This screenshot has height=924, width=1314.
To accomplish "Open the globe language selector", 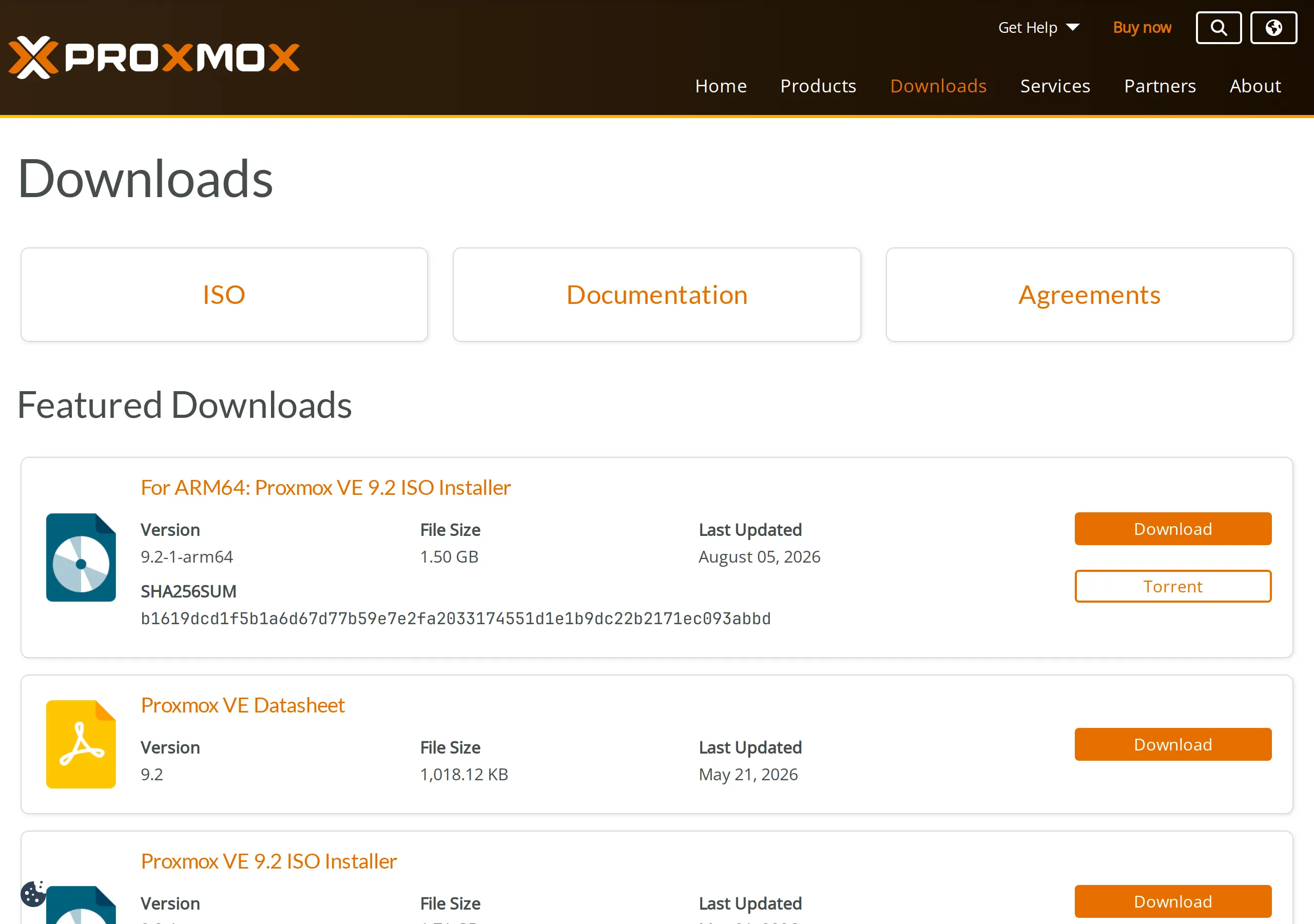I will pos(1273,28).
